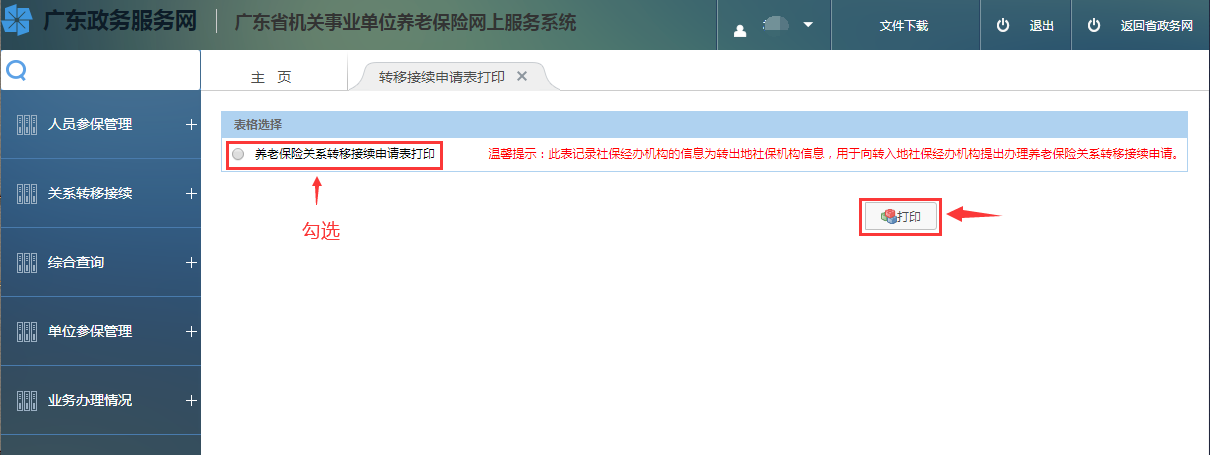Click the 业务办理情况 sidebar icon

(27, 401)
